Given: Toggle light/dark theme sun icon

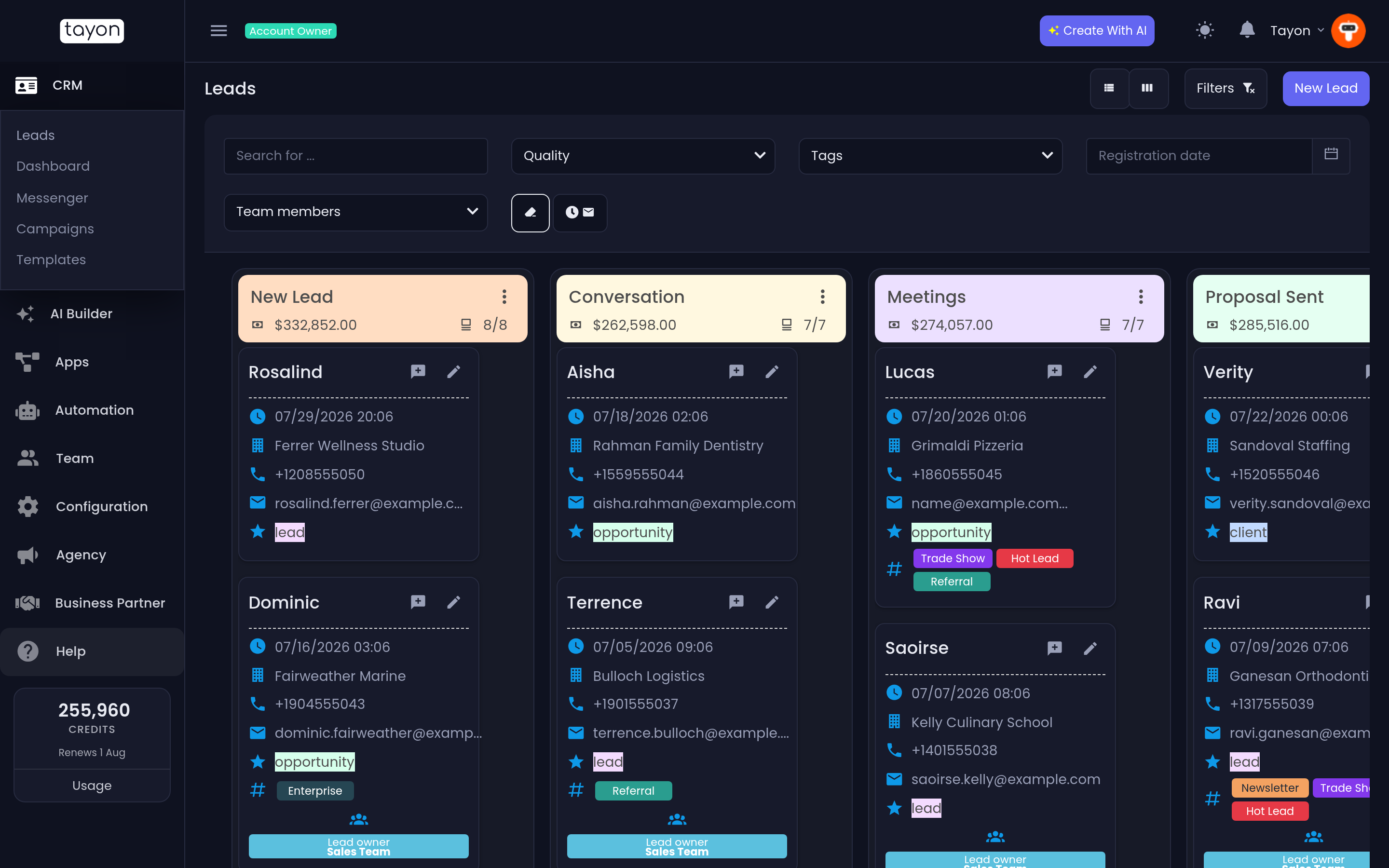Looking at the screenshot, I should (x=1205, y=30).
